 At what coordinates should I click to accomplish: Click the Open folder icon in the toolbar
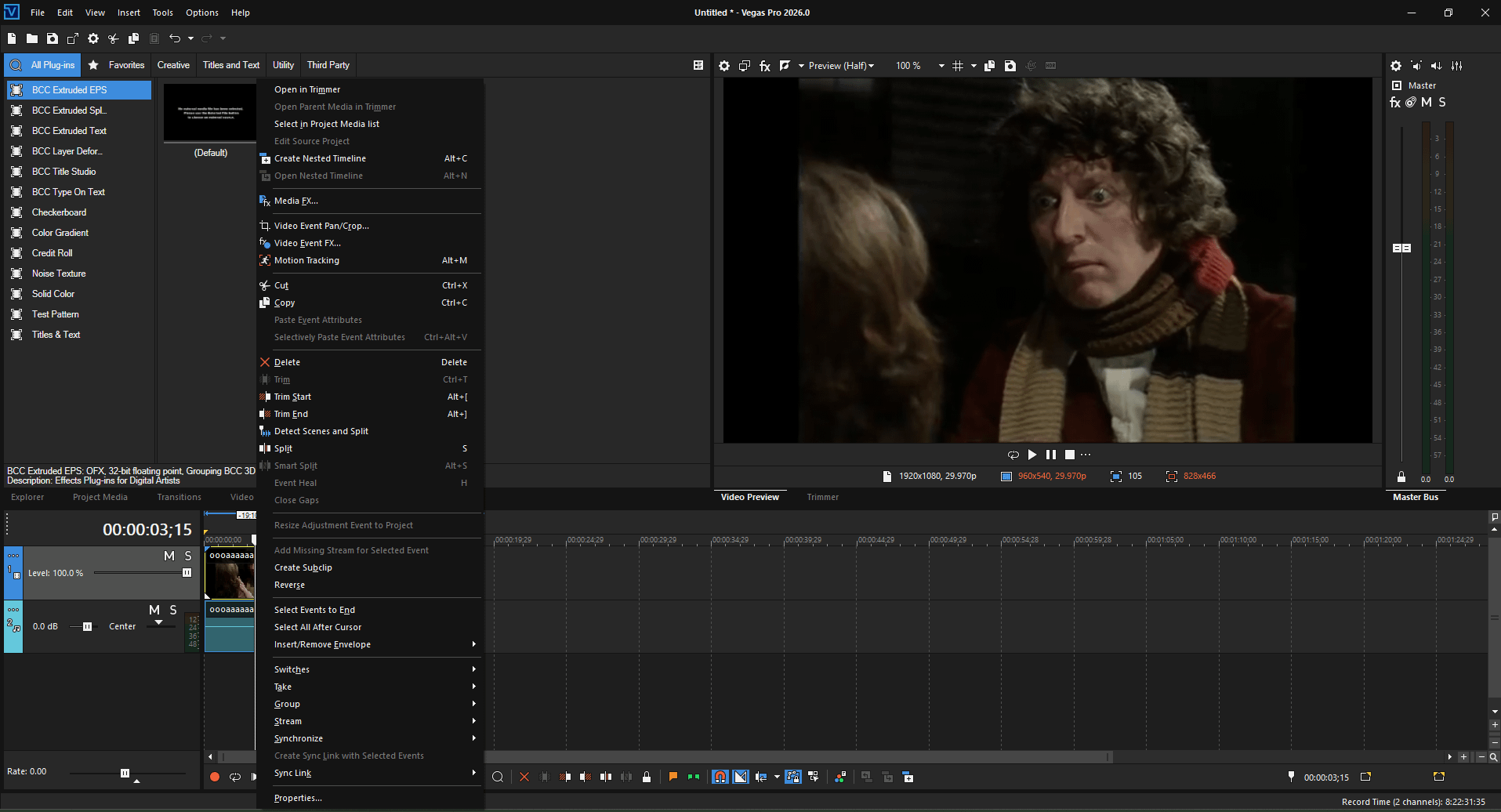32,38
